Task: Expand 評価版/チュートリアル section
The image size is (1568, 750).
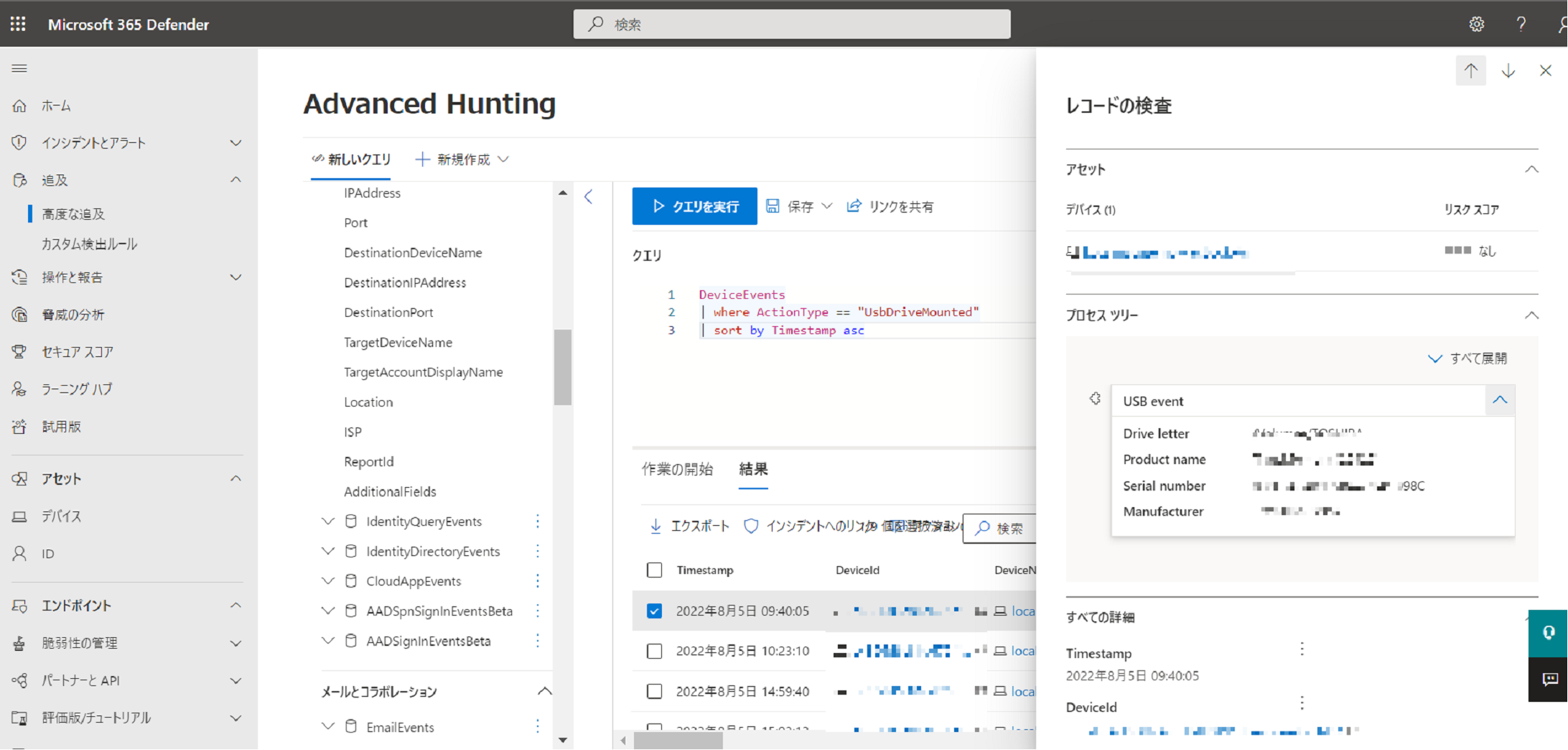Action: pyautogui.click(x=235, y=718)
